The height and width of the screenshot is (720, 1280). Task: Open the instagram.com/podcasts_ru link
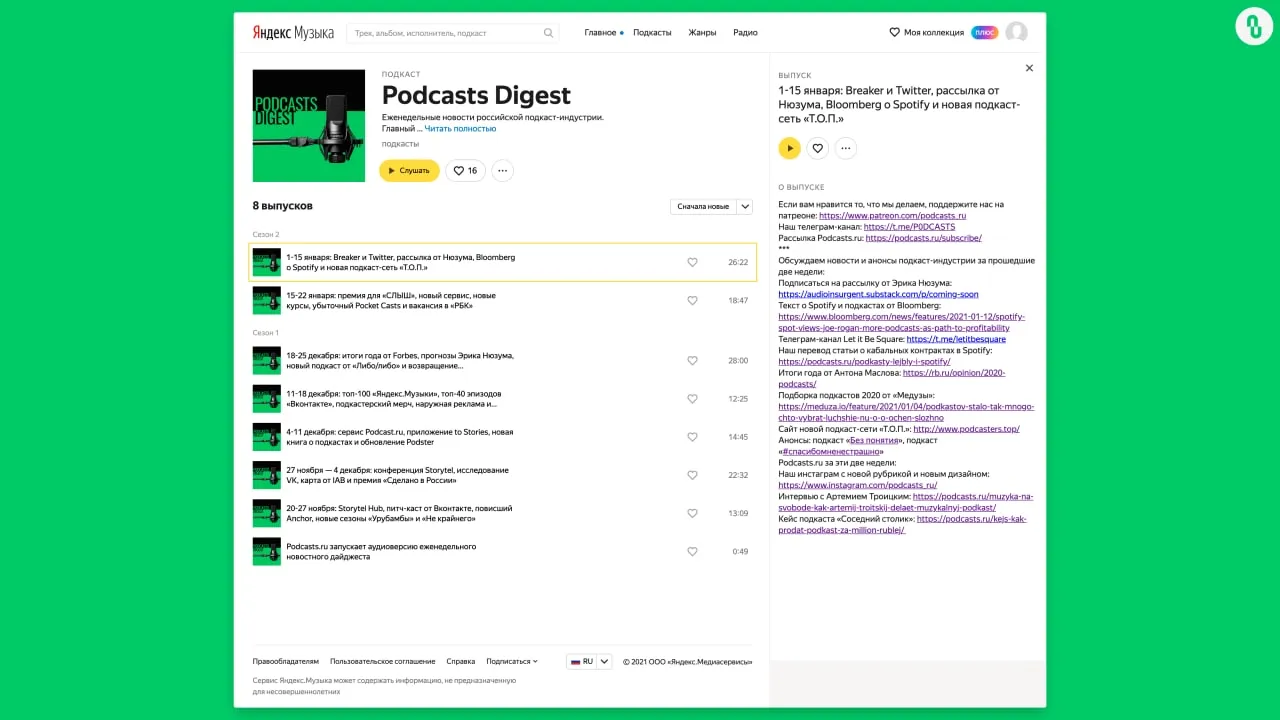click(858, 485)
